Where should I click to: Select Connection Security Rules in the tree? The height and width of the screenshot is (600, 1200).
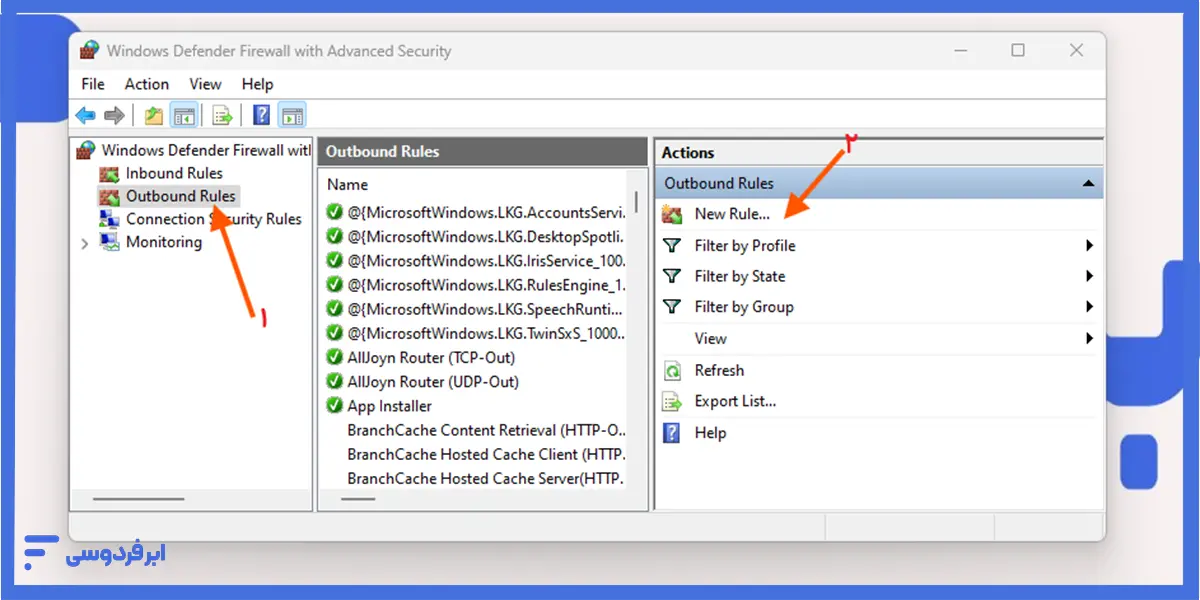click(200, 219)
